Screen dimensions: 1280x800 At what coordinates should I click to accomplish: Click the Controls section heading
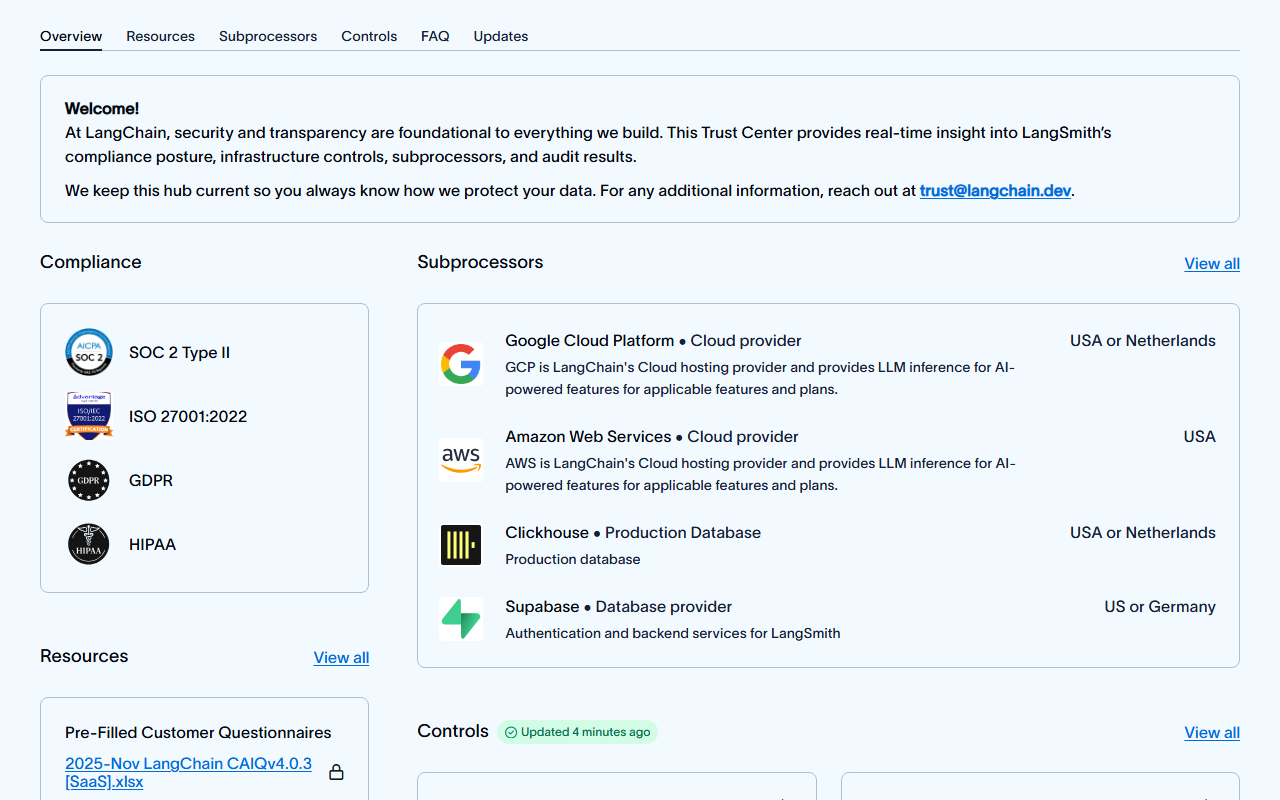[453, 731]
